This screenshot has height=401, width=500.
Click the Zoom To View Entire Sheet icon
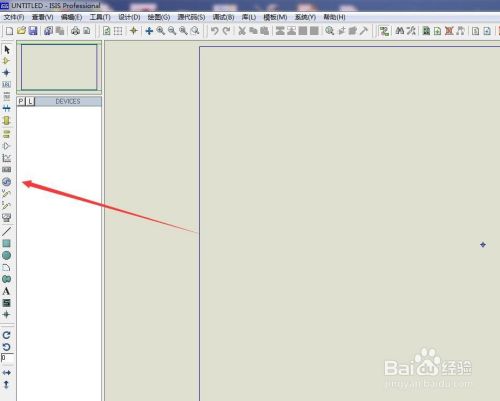[183, 31]
